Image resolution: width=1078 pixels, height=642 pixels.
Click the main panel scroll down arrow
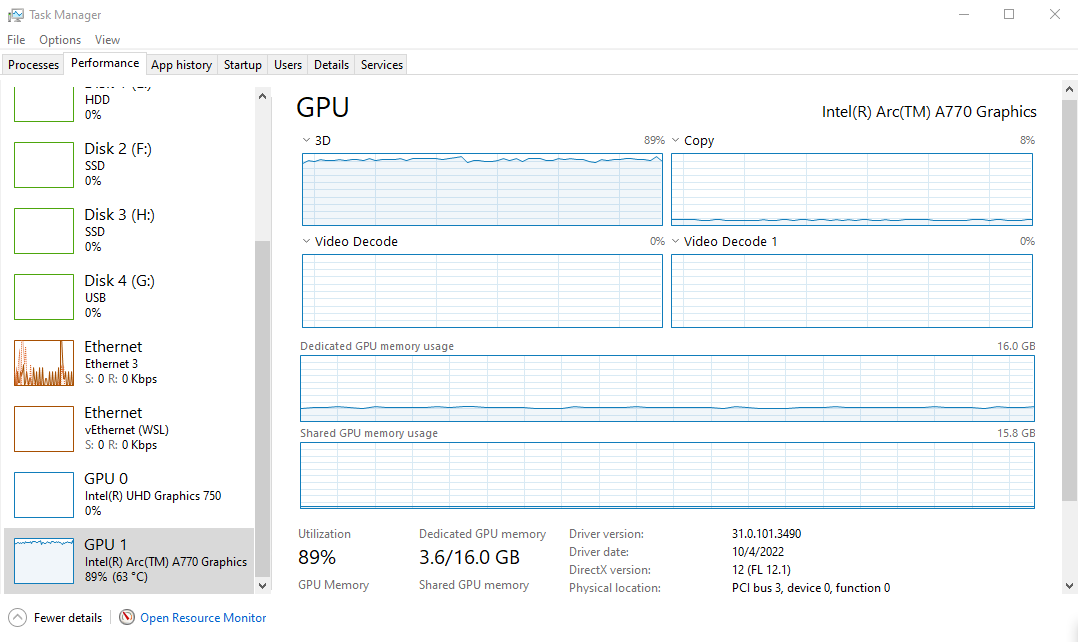pos(1069,586)
